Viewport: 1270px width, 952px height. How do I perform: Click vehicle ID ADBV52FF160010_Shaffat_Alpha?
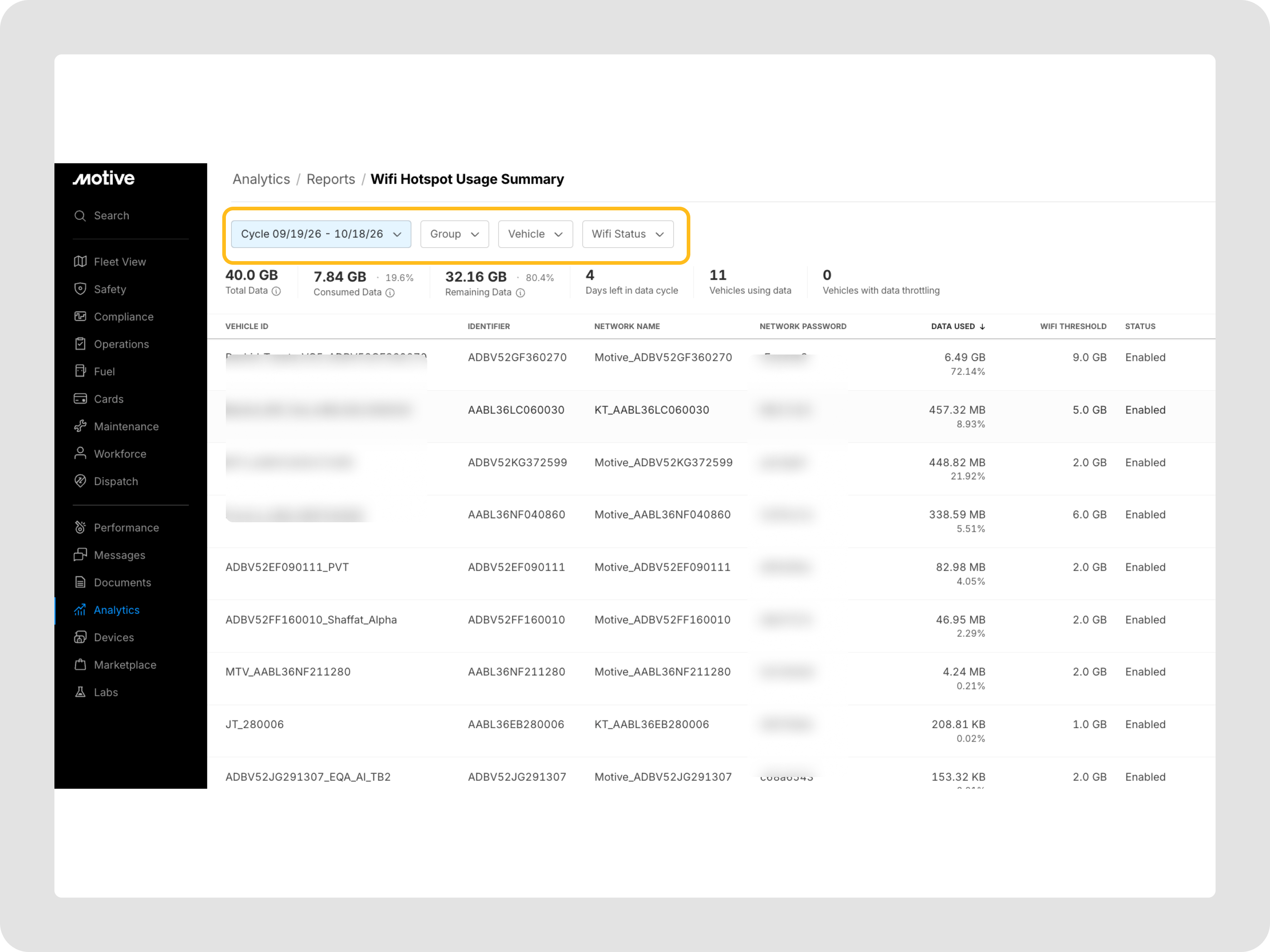pos(311,620)
